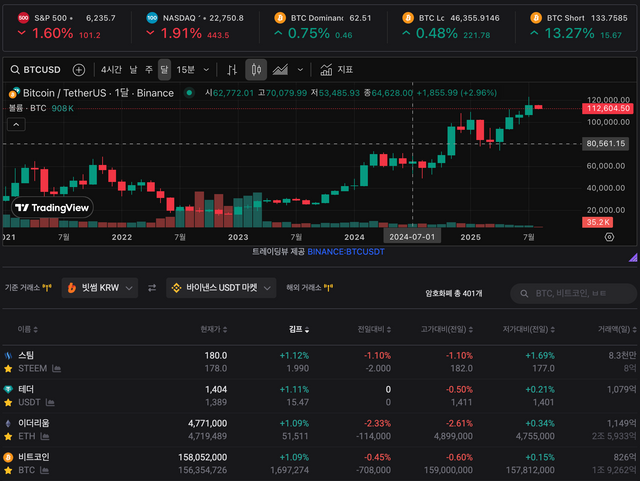The height and width of the screenshot is (481, 640).
Task: Select the 달 (month) timeframe
Action: (164, 70)
